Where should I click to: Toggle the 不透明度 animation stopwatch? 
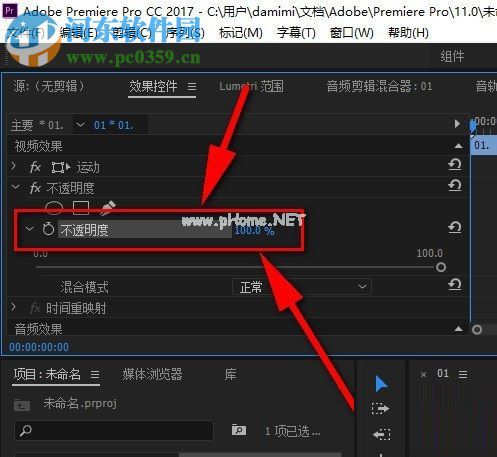(48, 229)
